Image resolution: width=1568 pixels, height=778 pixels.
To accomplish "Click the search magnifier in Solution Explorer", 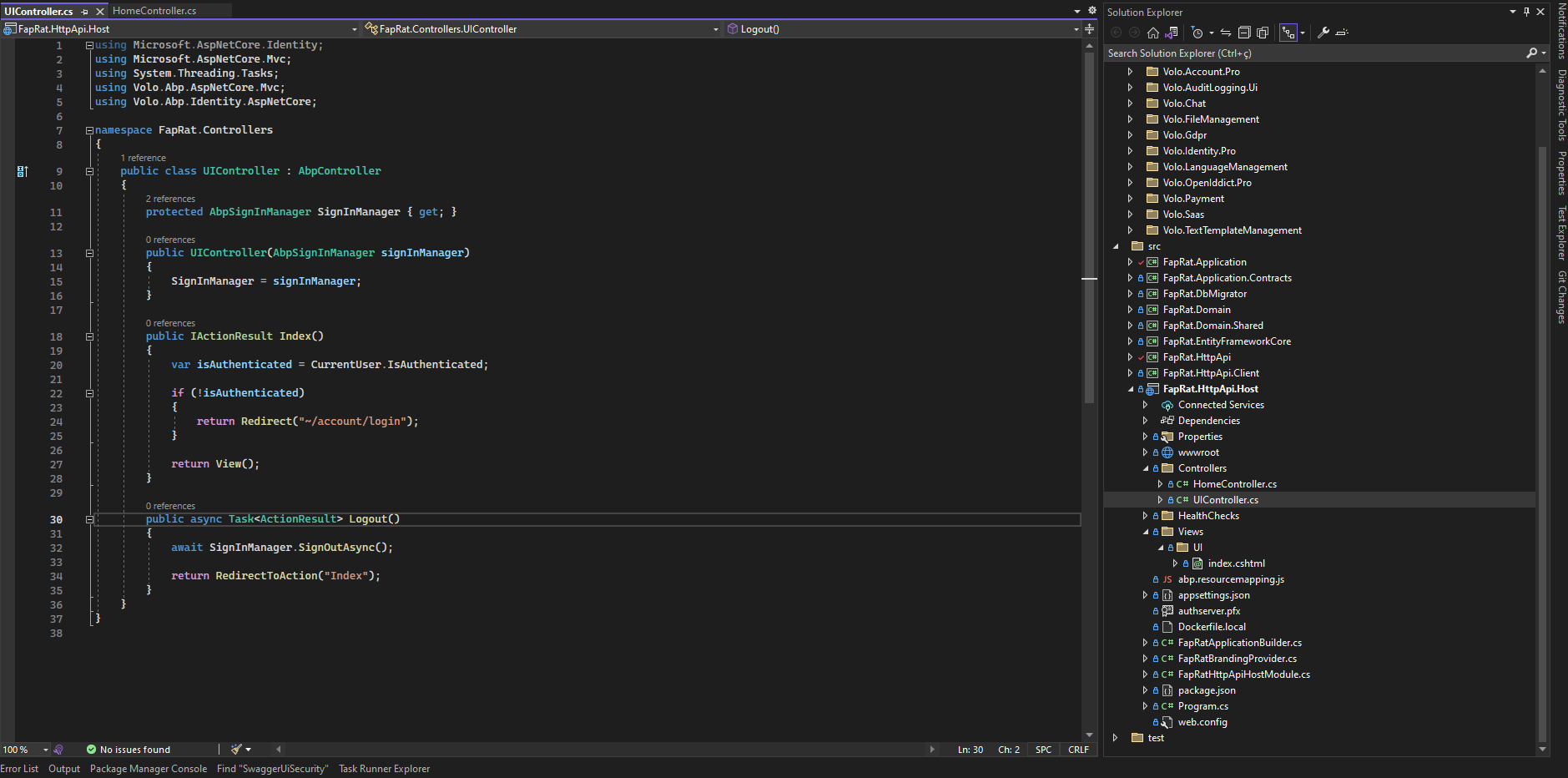I will 1531,53.
